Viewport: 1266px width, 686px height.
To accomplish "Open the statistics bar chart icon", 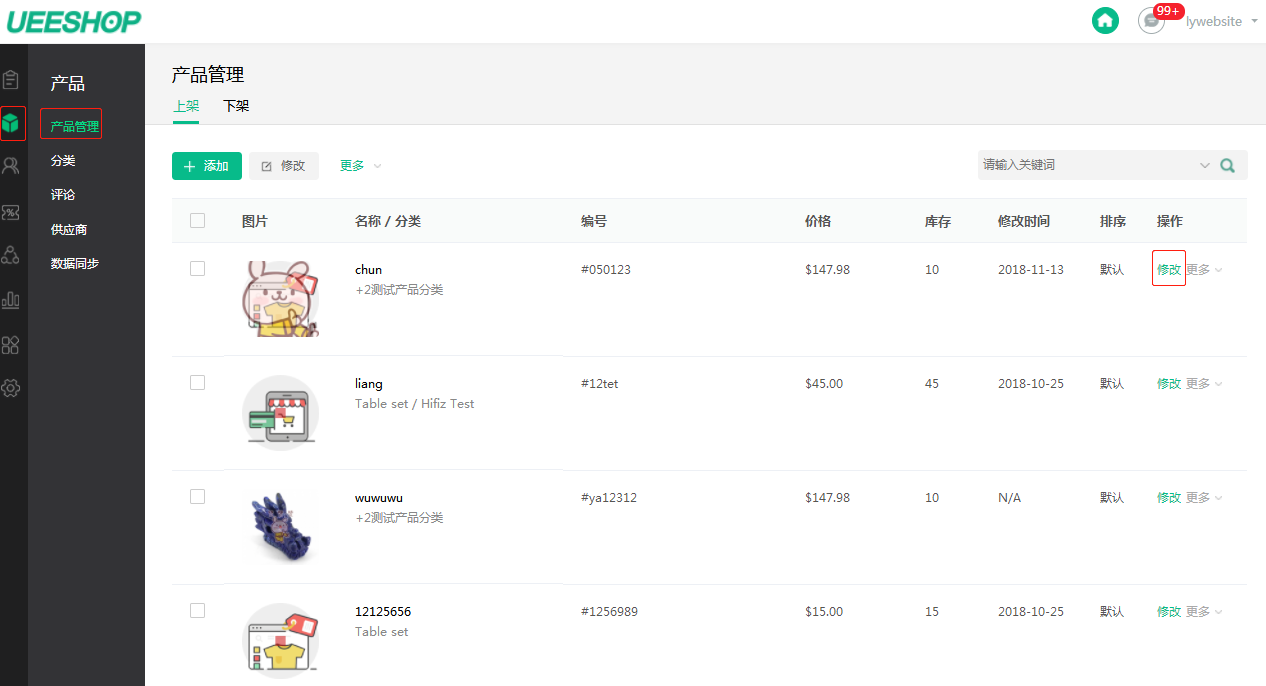I will click(11, 299).
